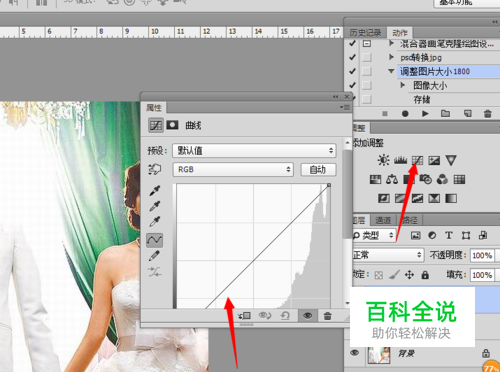The image size is (500, 372).
Task: Toggle dialog box for 调整图片大小1800 action
Action: pyautogui.click(x=367, y=71)
